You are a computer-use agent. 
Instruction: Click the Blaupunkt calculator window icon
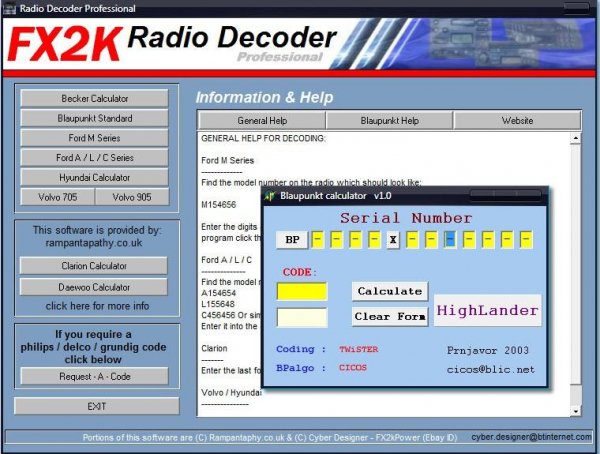270,196
